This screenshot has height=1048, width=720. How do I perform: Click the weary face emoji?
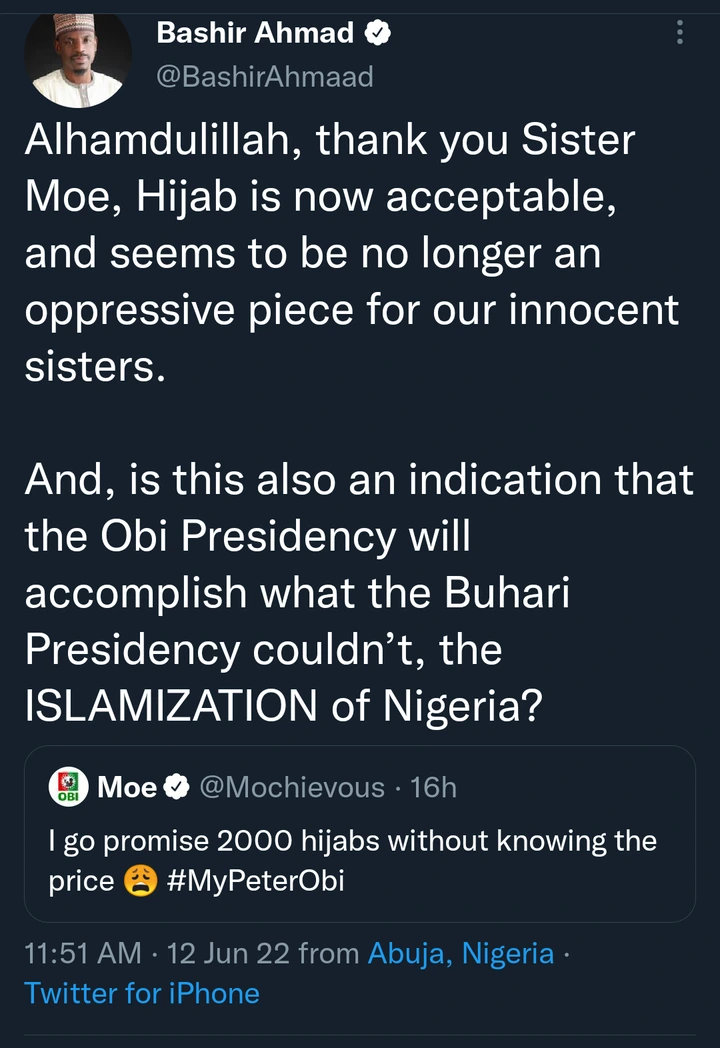tap(142, 883)
